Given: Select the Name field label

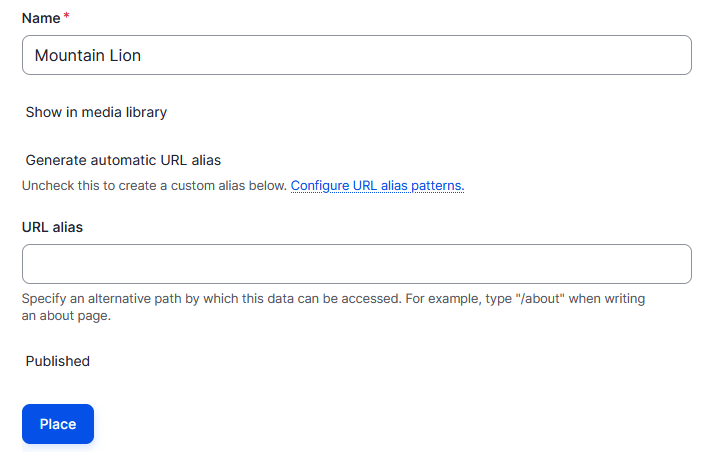Looking at the screenshot, I should coord(41,18).
